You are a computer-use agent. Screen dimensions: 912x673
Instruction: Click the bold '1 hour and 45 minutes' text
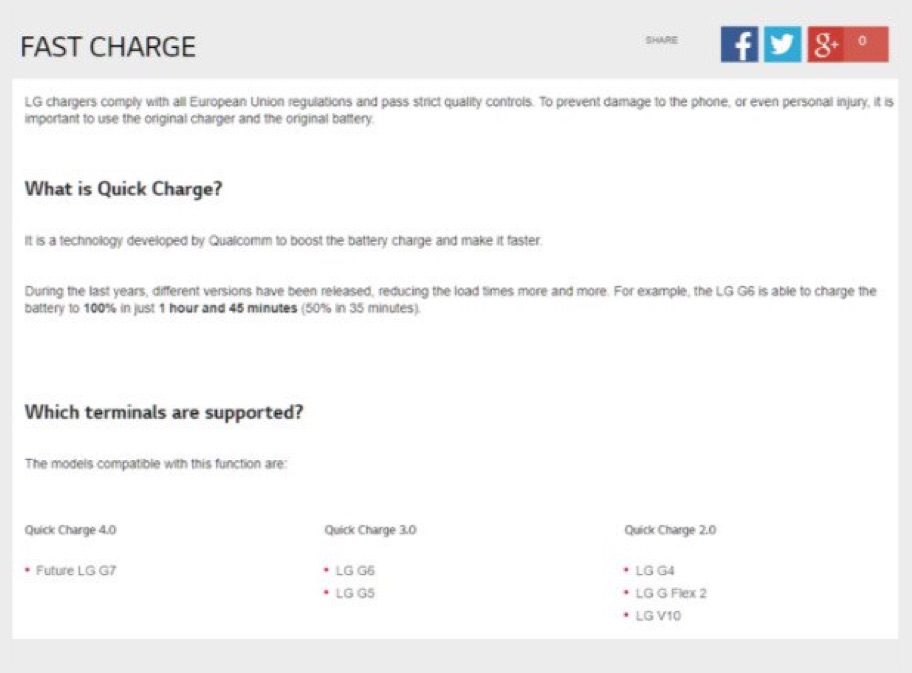coord(228,309)
